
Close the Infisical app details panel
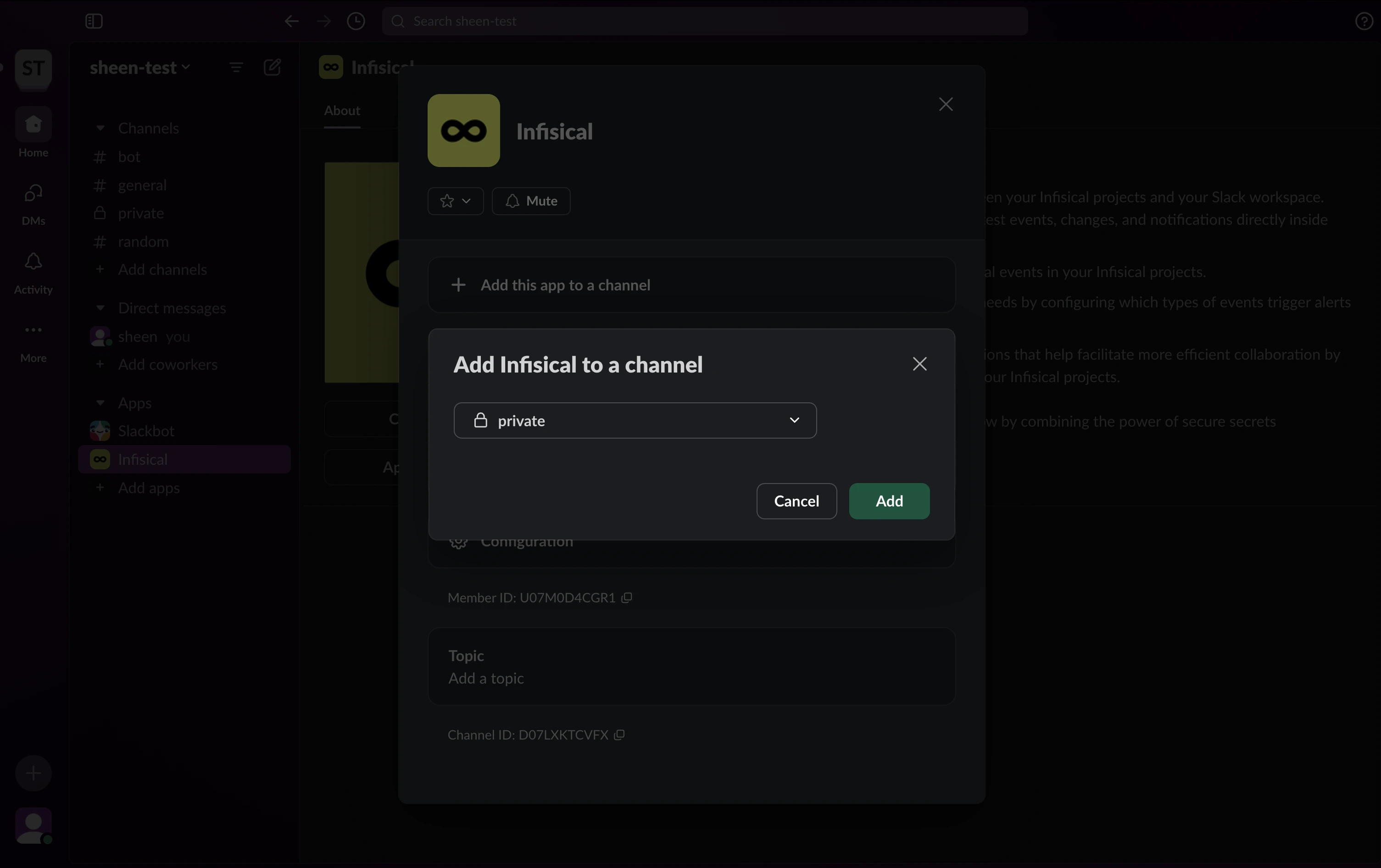coord(946,104)
